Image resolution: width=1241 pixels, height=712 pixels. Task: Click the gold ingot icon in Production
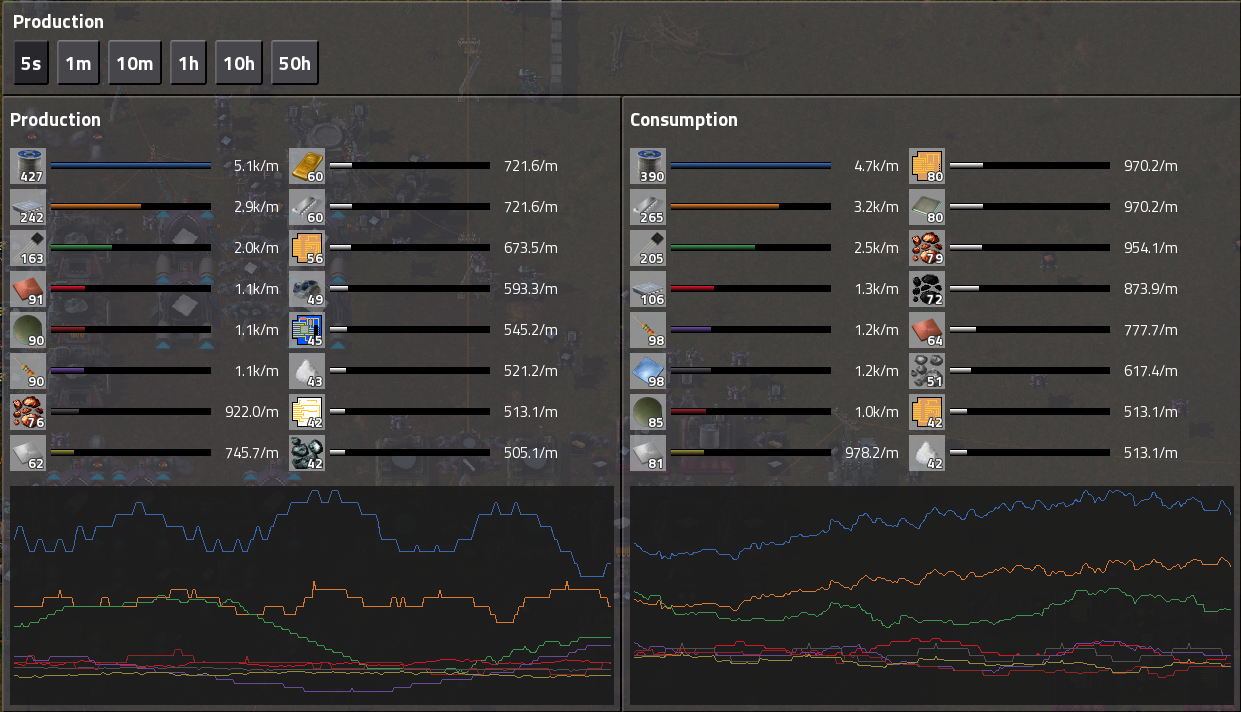pos(307,166)
